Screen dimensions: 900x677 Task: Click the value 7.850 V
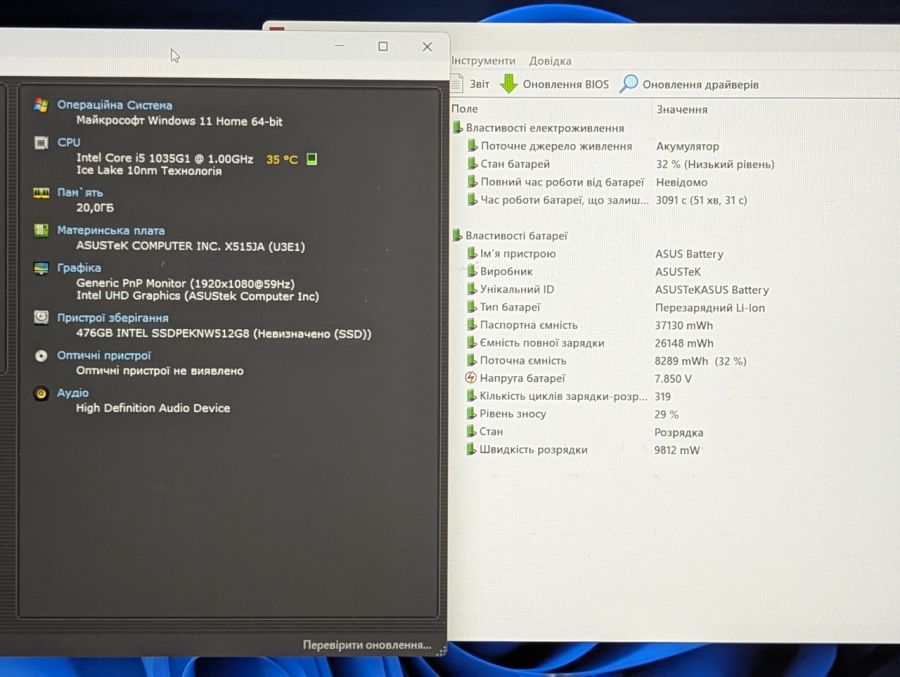673,378
